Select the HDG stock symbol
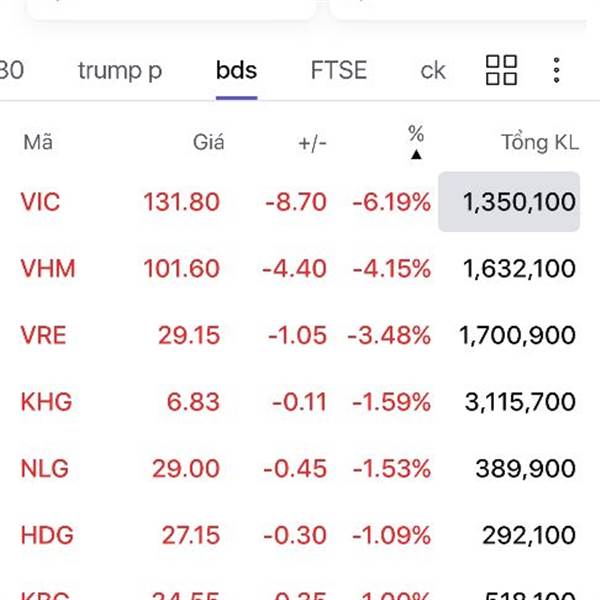Screen dimensions: 600x600 [45, 535]
